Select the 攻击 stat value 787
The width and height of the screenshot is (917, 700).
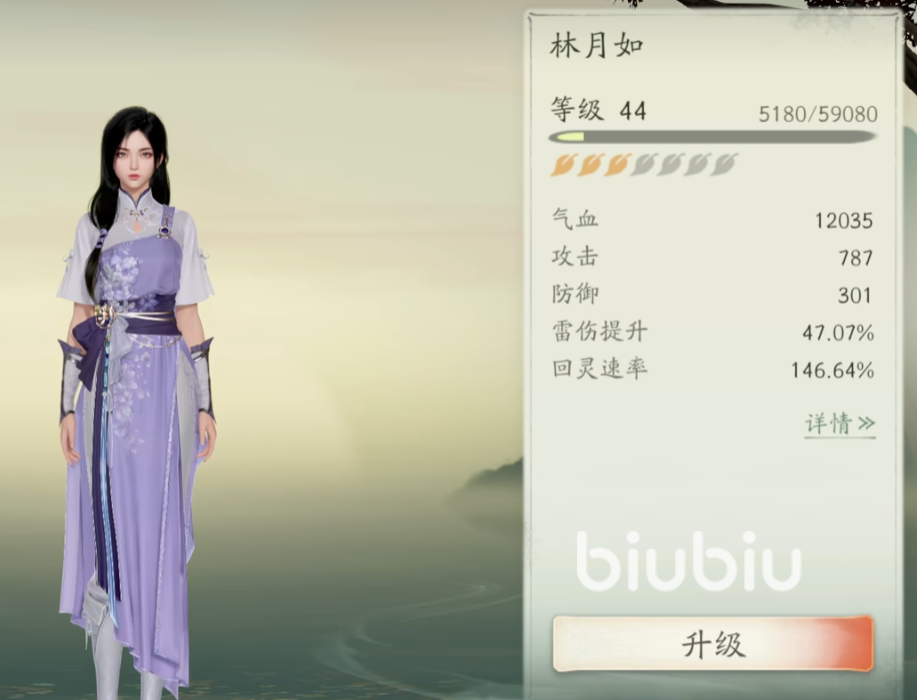coord(856,258)
